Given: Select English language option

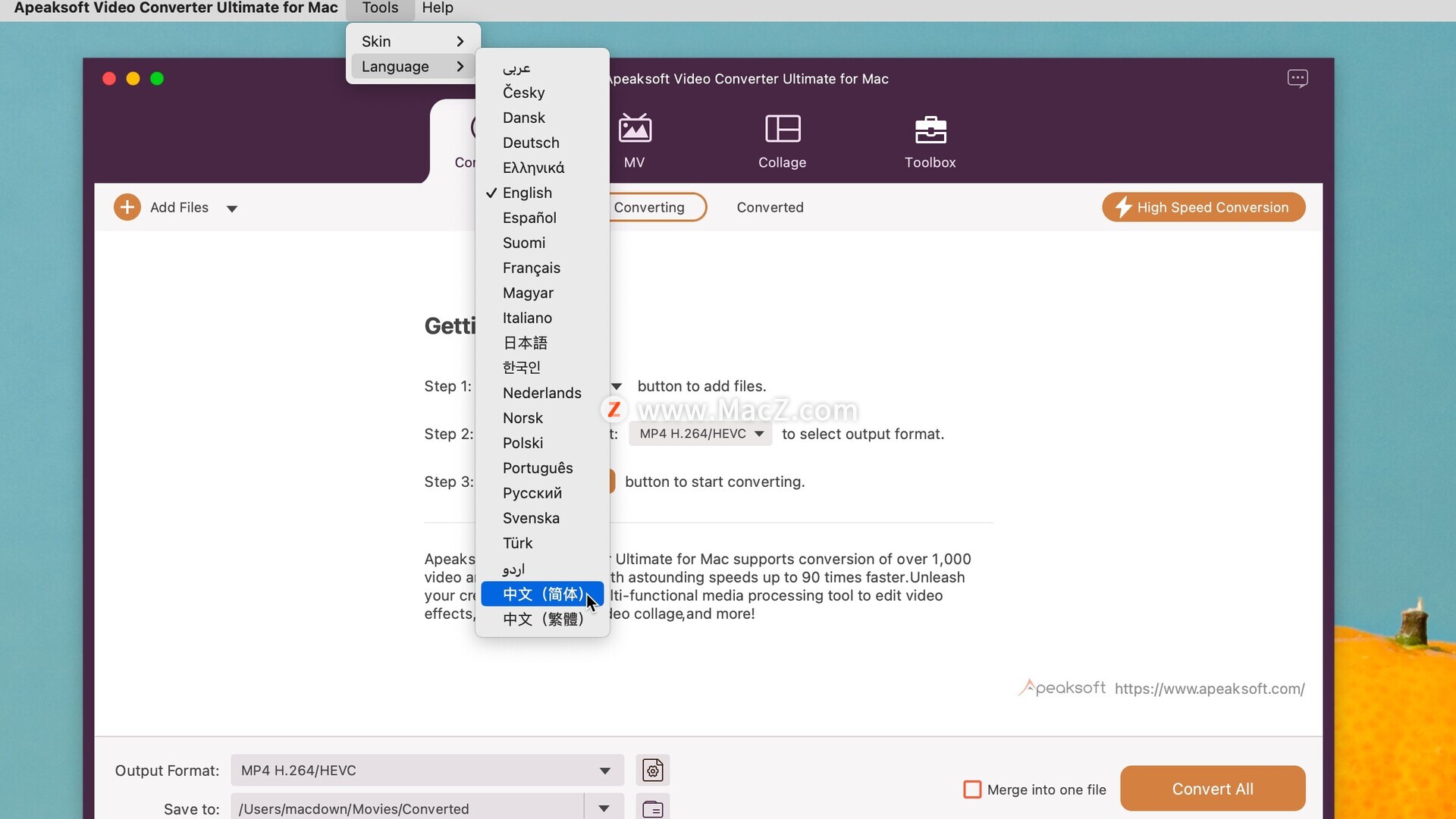Looking at the screenshot, I should click(542, 193).
